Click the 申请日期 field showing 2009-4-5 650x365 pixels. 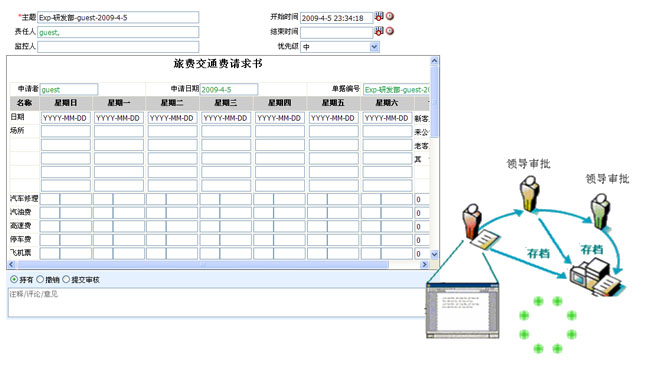pyautogui.click(x=228, y=89)
